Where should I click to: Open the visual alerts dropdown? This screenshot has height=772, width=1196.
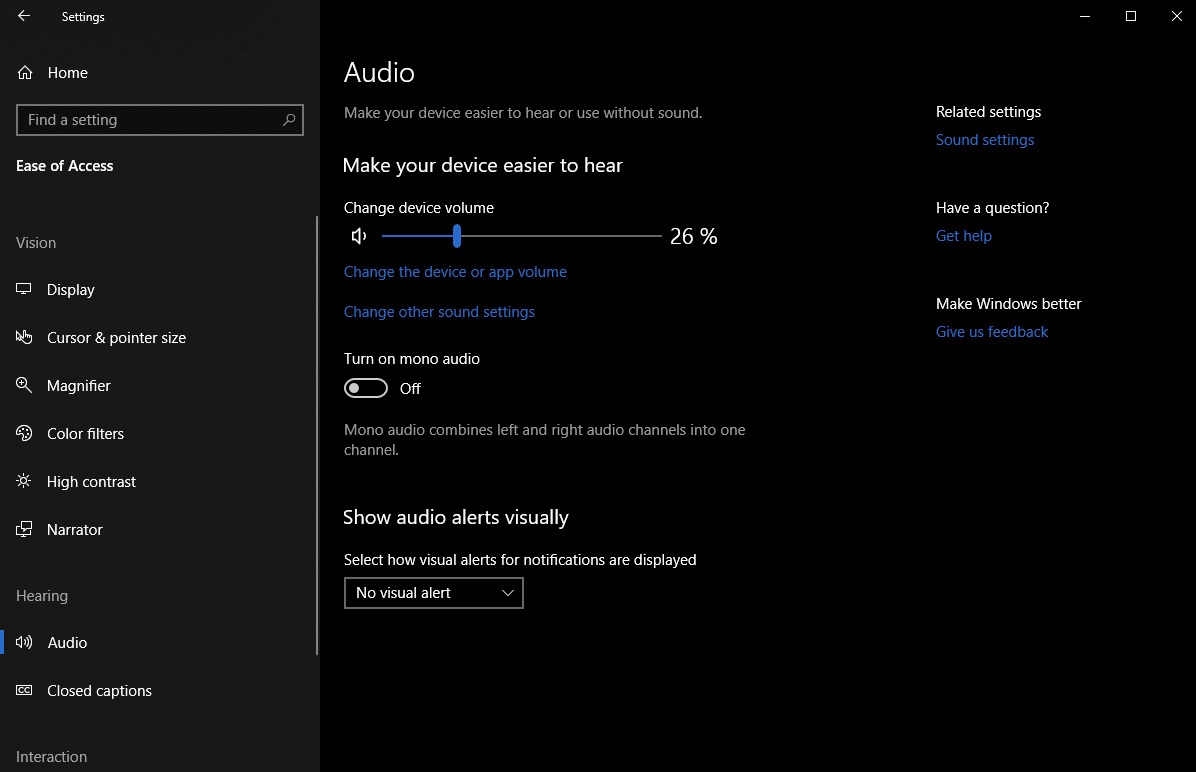(x=433, y=593)
